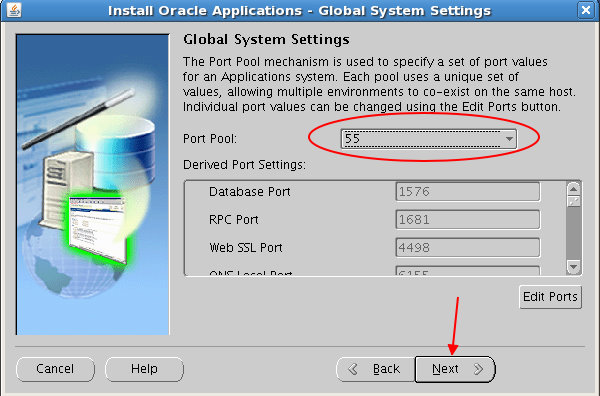This screenshot has width=600, height=396.
Task: Click the Port Pool label
Action: coord(210,139)
